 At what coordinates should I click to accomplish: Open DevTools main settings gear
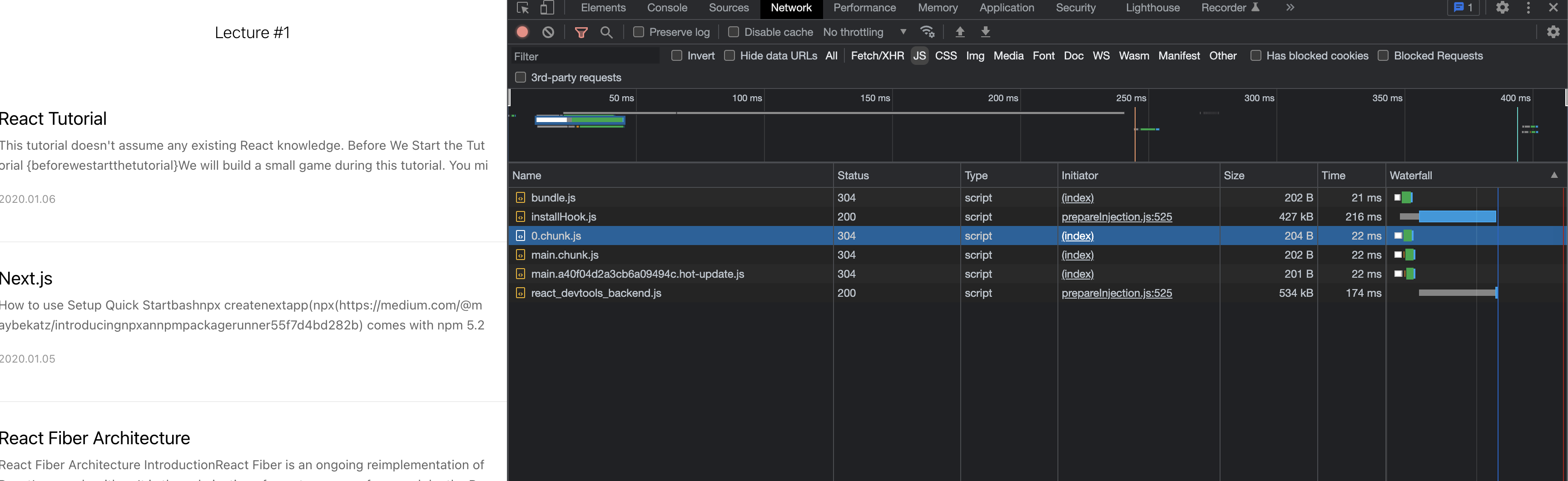[x=1502, y=8]
